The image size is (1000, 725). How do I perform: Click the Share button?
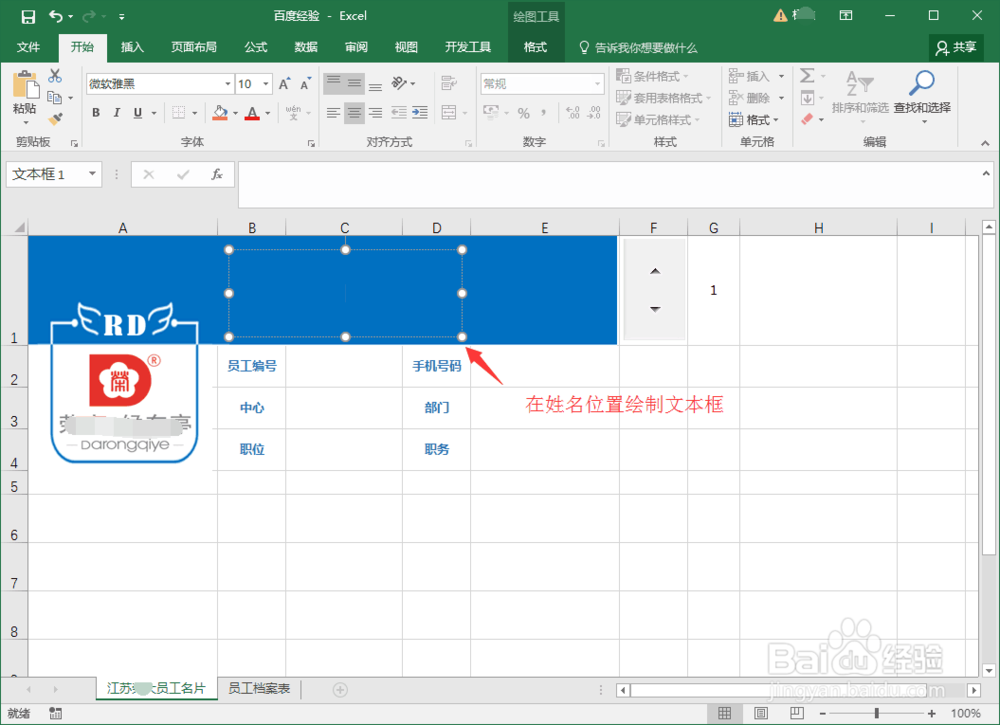(956, 47)
